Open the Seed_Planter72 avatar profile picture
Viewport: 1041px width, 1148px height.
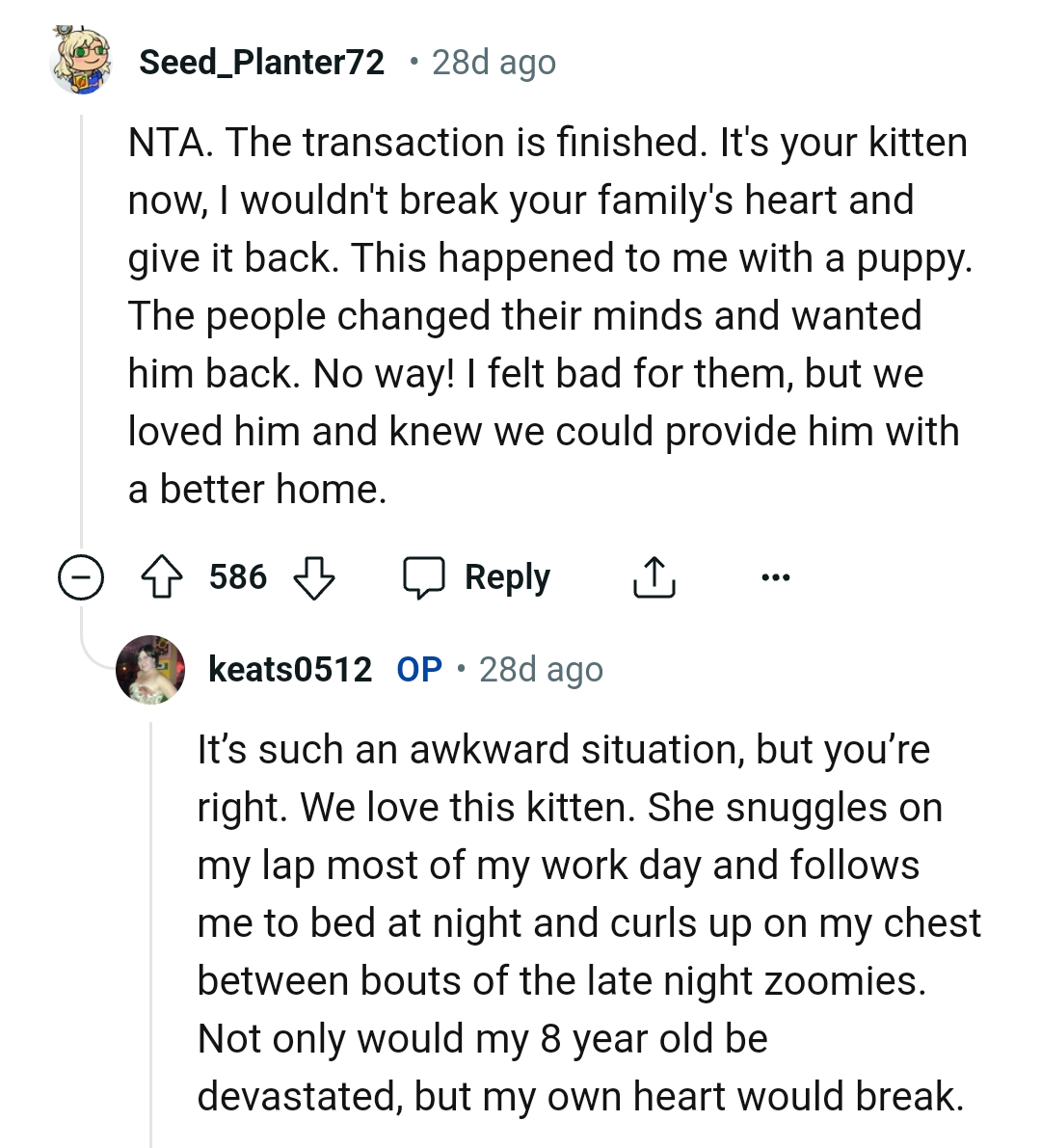tap(81, 63)
